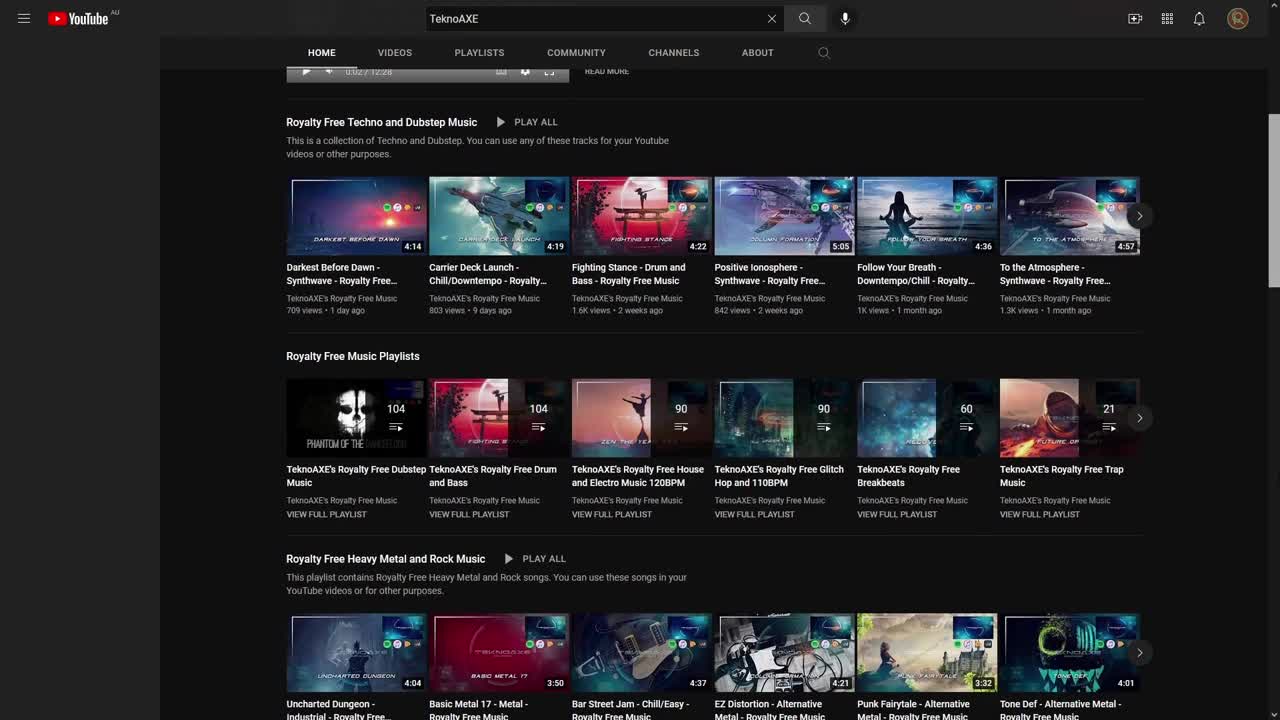Switch to the Channels tab

tap(674, 53)
